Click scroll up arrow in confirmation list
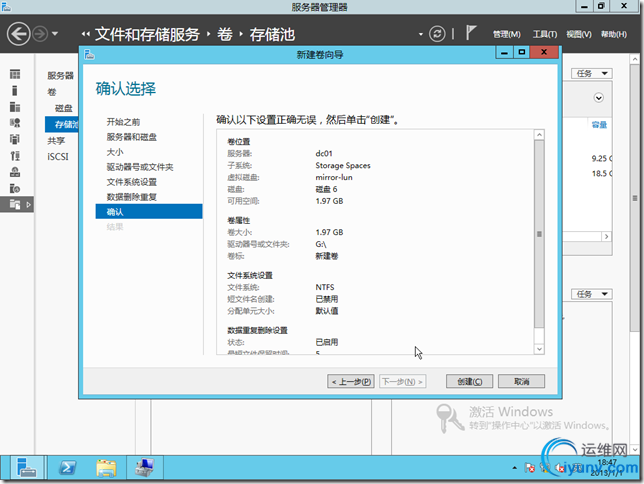This screenshot has height=484, width=644. pyautogui.click(x=539, y=135)
